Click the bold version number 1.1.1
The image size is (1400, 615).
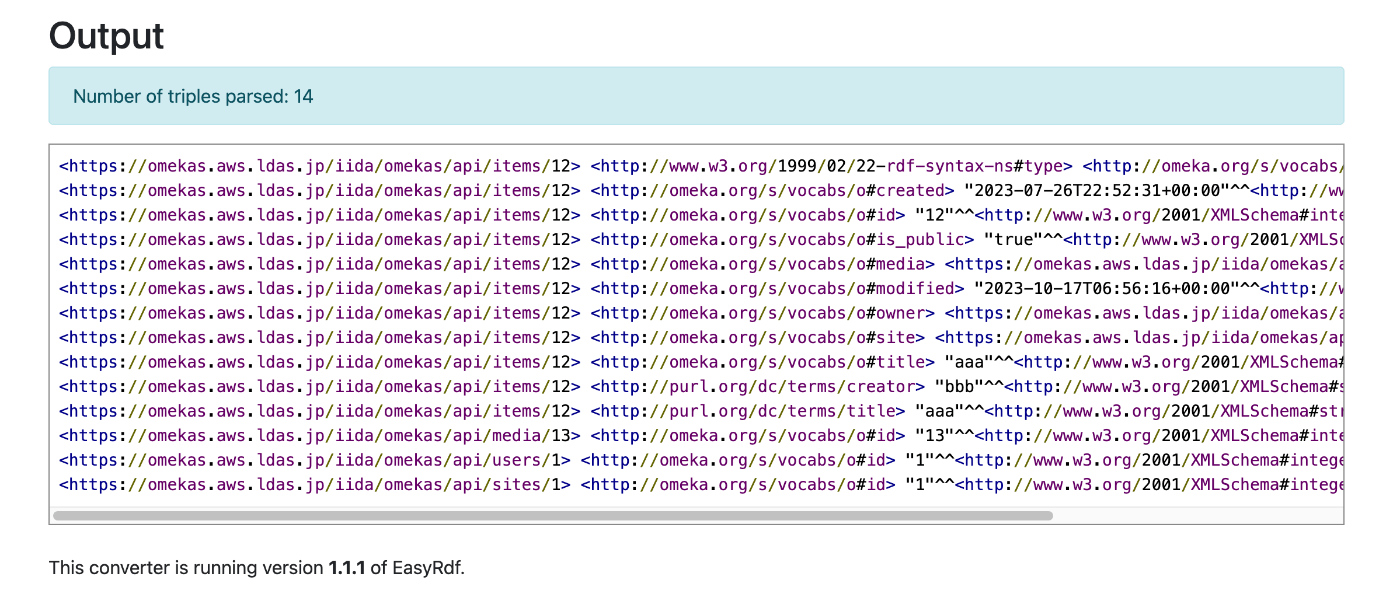pyautogui.click(x=344, y=567)
